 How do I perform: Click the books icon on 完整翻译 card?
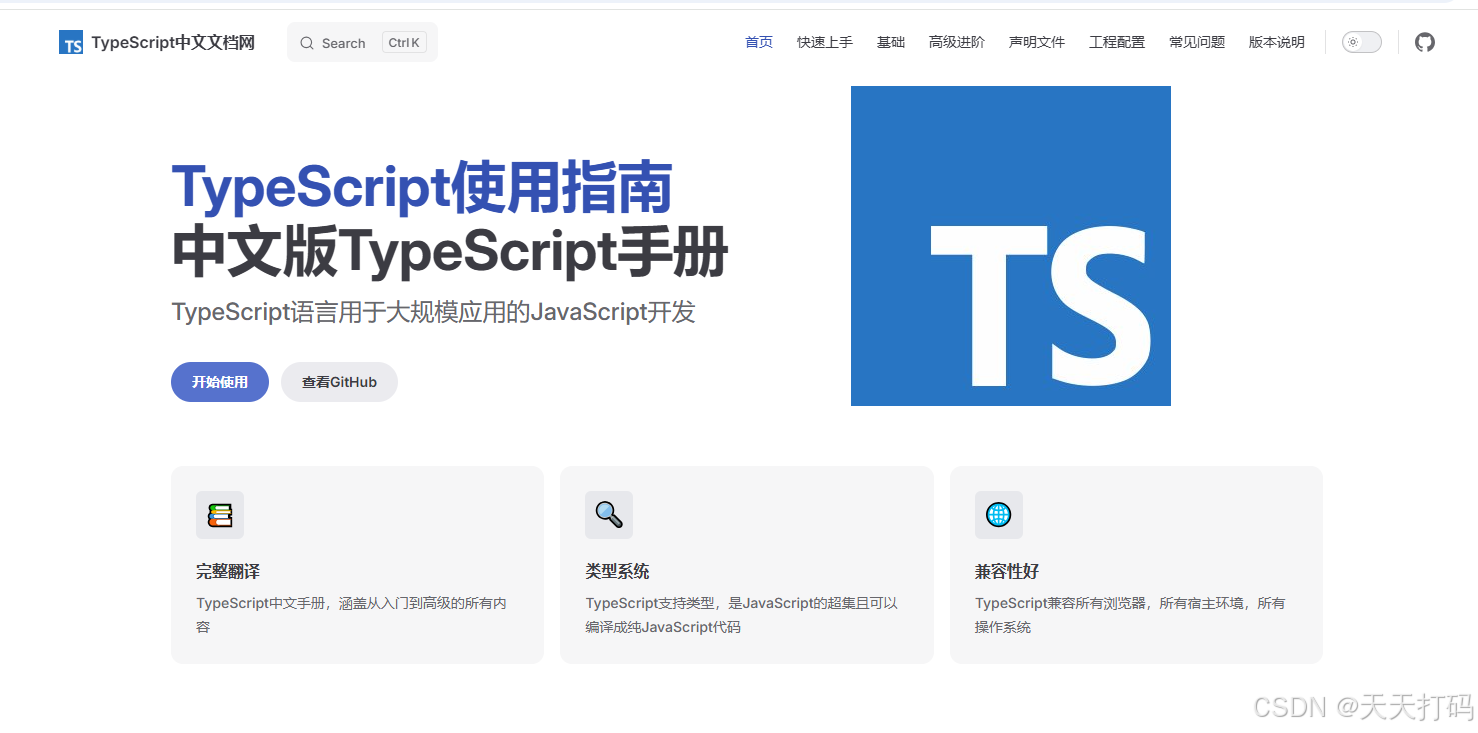[220, 515]
